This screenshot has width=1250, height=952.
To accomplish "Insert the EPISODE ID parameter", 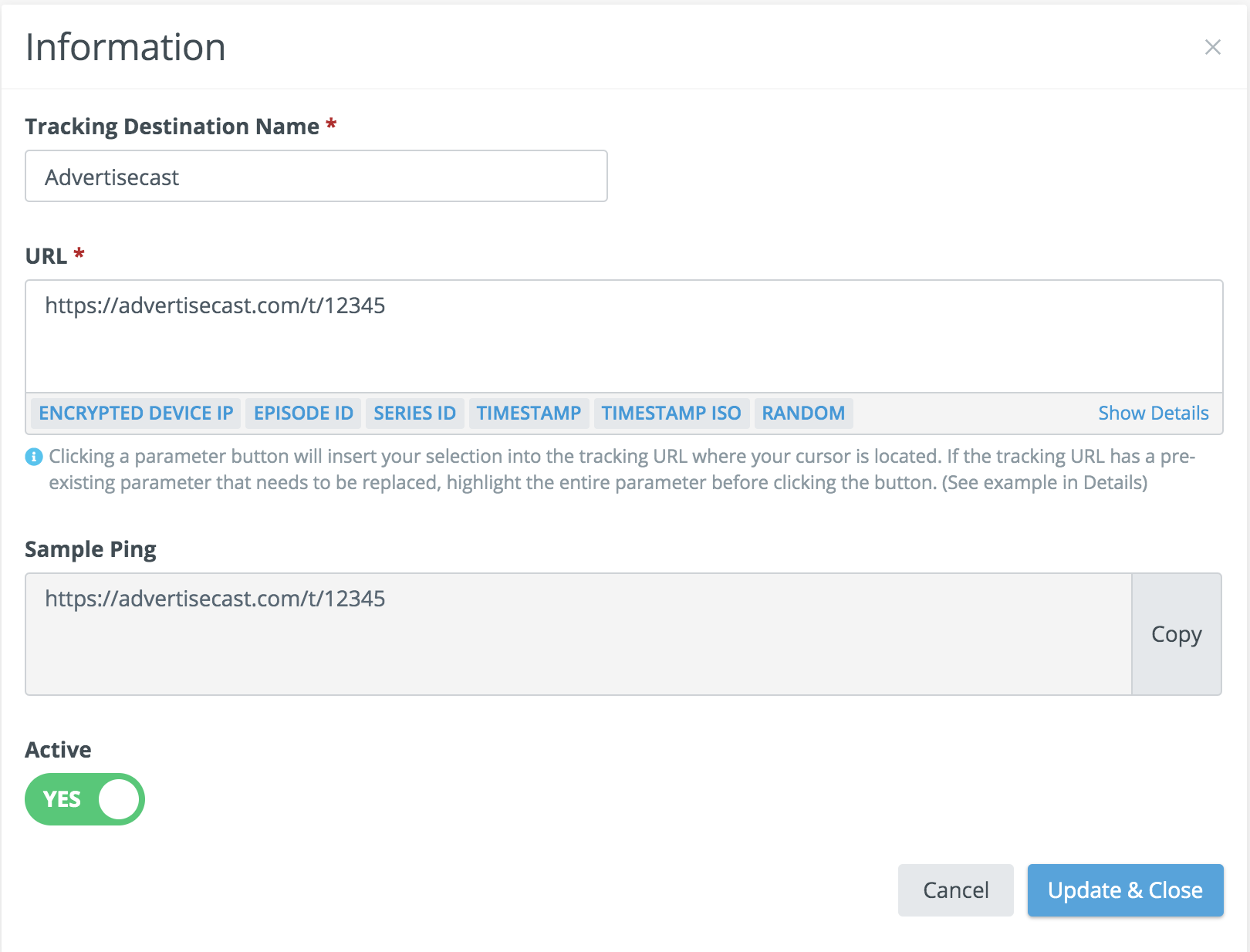I will tap(303, 414).
